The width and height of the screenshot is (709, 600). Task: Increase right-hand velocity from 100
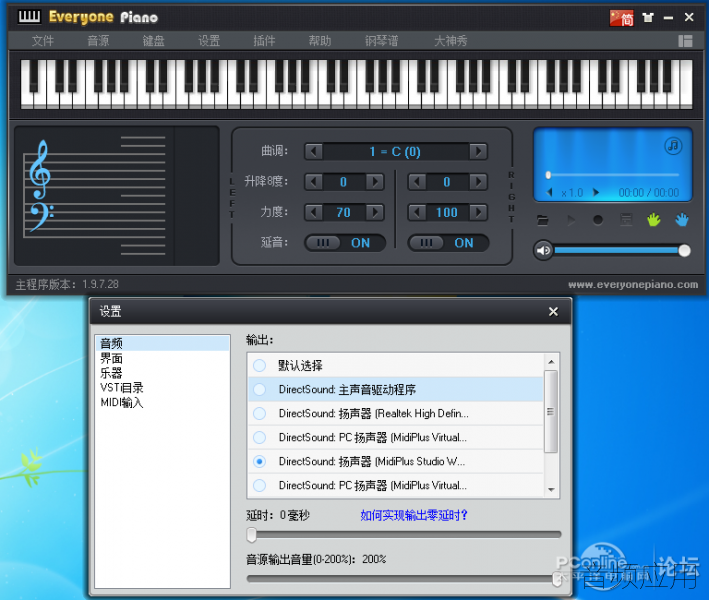coord(478,212)
